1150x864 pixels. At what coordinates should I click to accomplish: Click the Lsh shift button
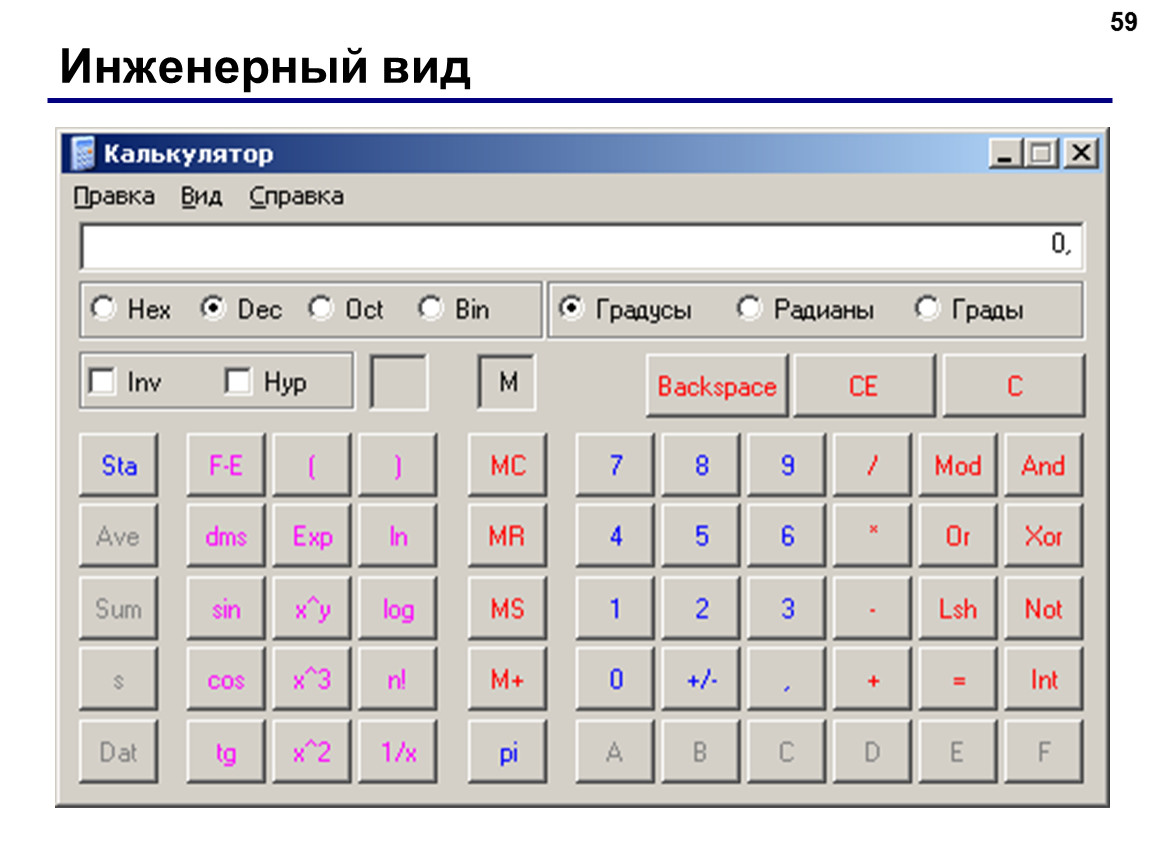click(x=959, y=608)
